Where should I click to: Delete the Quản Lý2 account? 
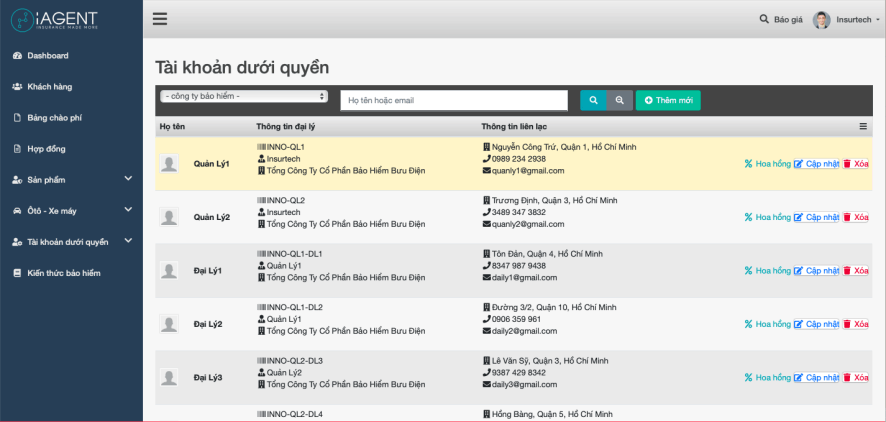pyautogui.click(x=855, y=217)
